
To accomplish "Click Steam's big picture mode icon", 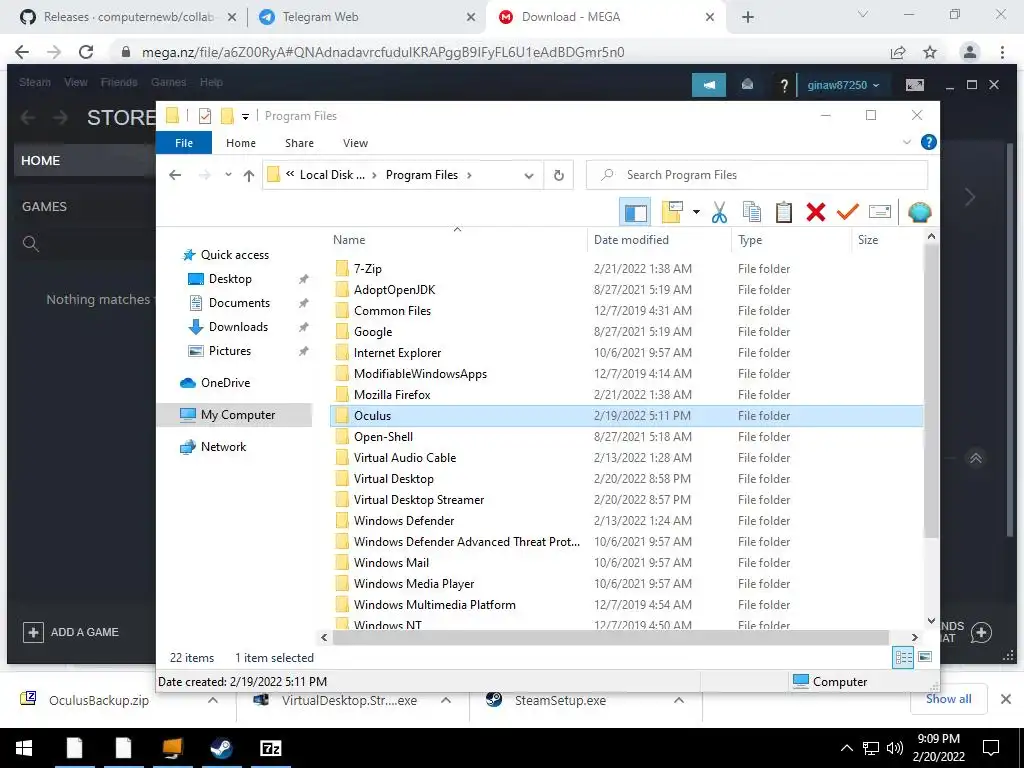I will tap(914, 85).
